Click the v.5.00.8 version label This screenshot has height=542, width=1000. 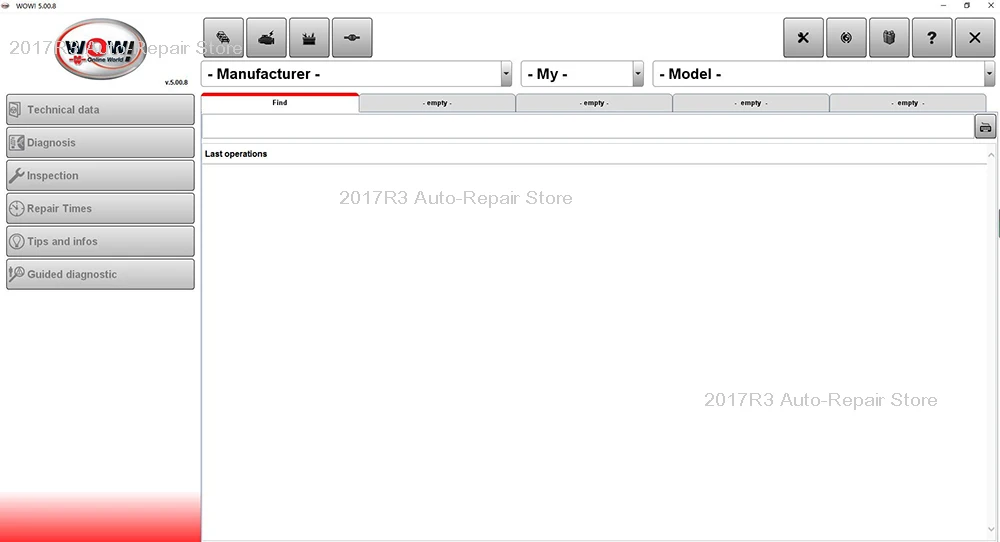pyautogui.click(x=176, y=82)
